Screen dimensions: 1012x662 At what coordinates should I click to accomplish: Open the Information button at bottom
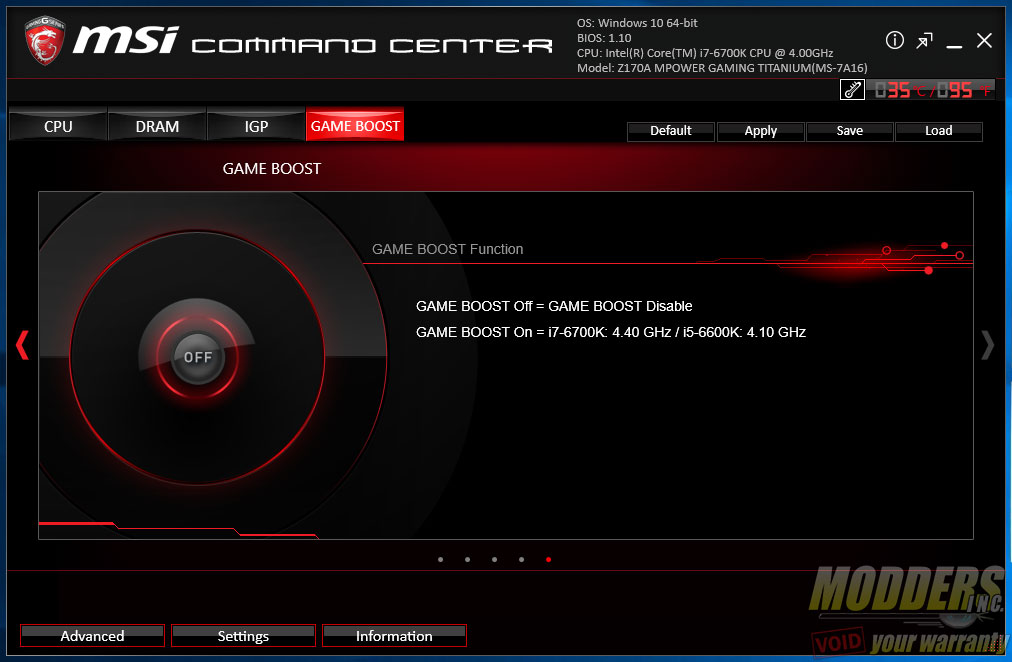click(394, 636)
